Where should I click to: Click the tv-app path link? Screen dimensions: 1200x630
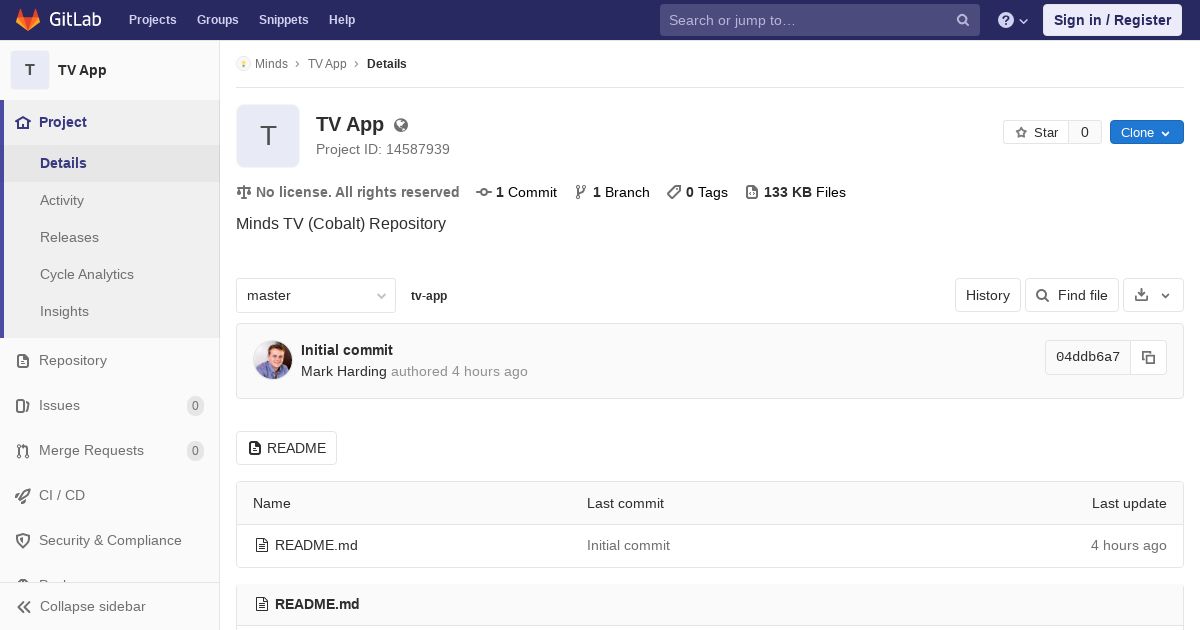[429, 296]
